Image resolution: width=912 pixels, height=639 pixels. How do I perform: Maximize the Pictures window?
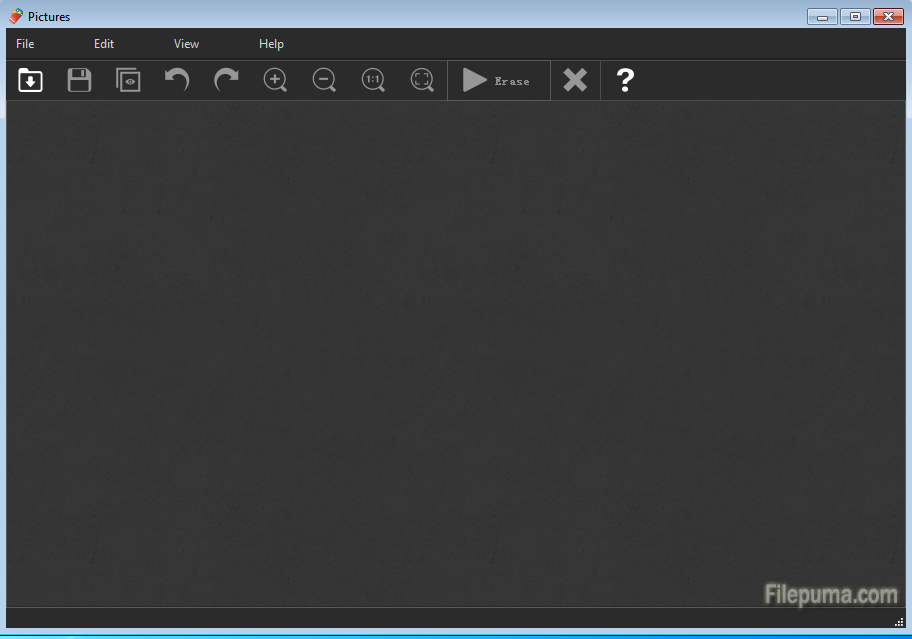click(x=855, y=16)
